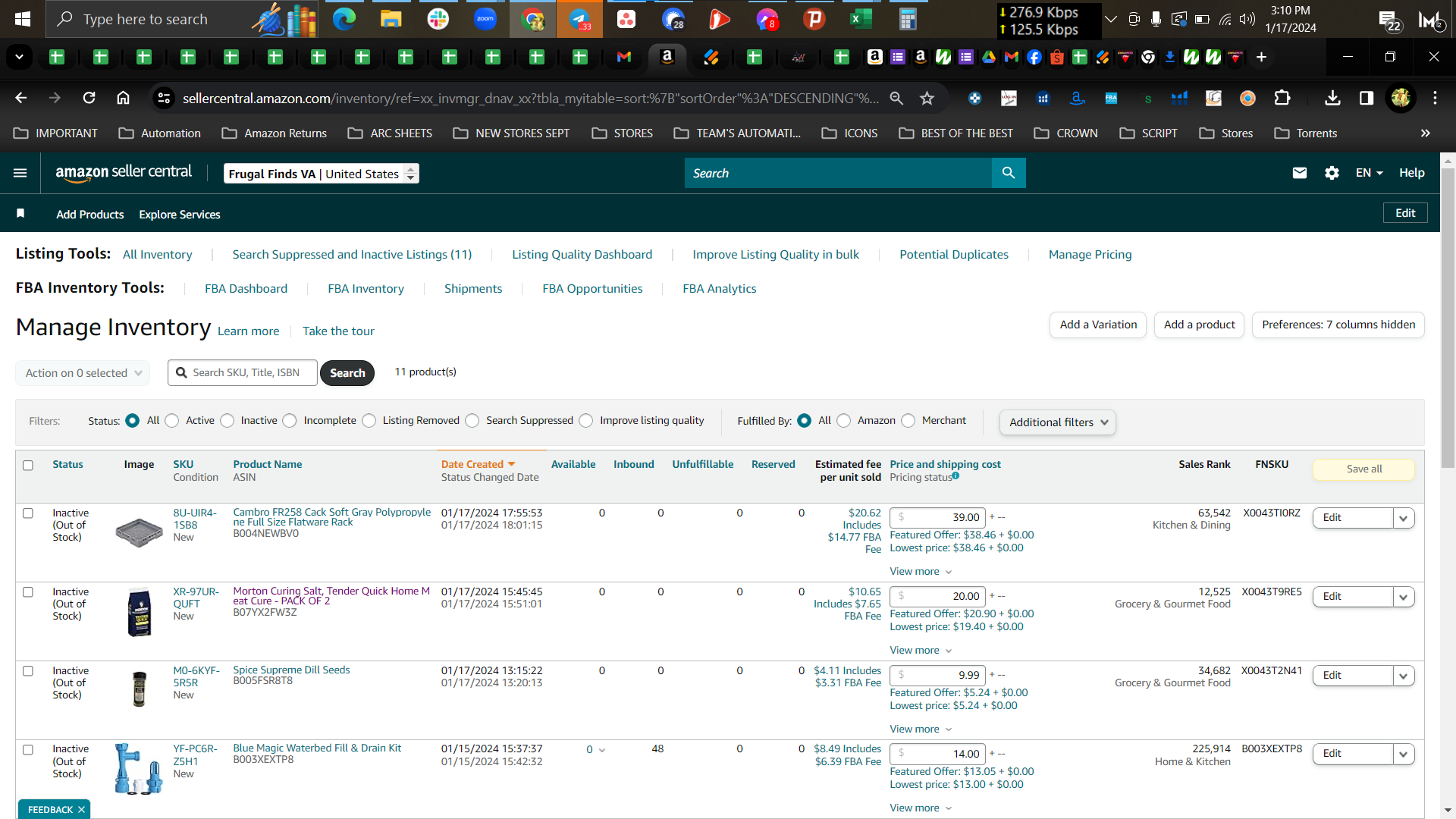
Task: Open Listing Quality Dashboard
Action: point(582,254)
